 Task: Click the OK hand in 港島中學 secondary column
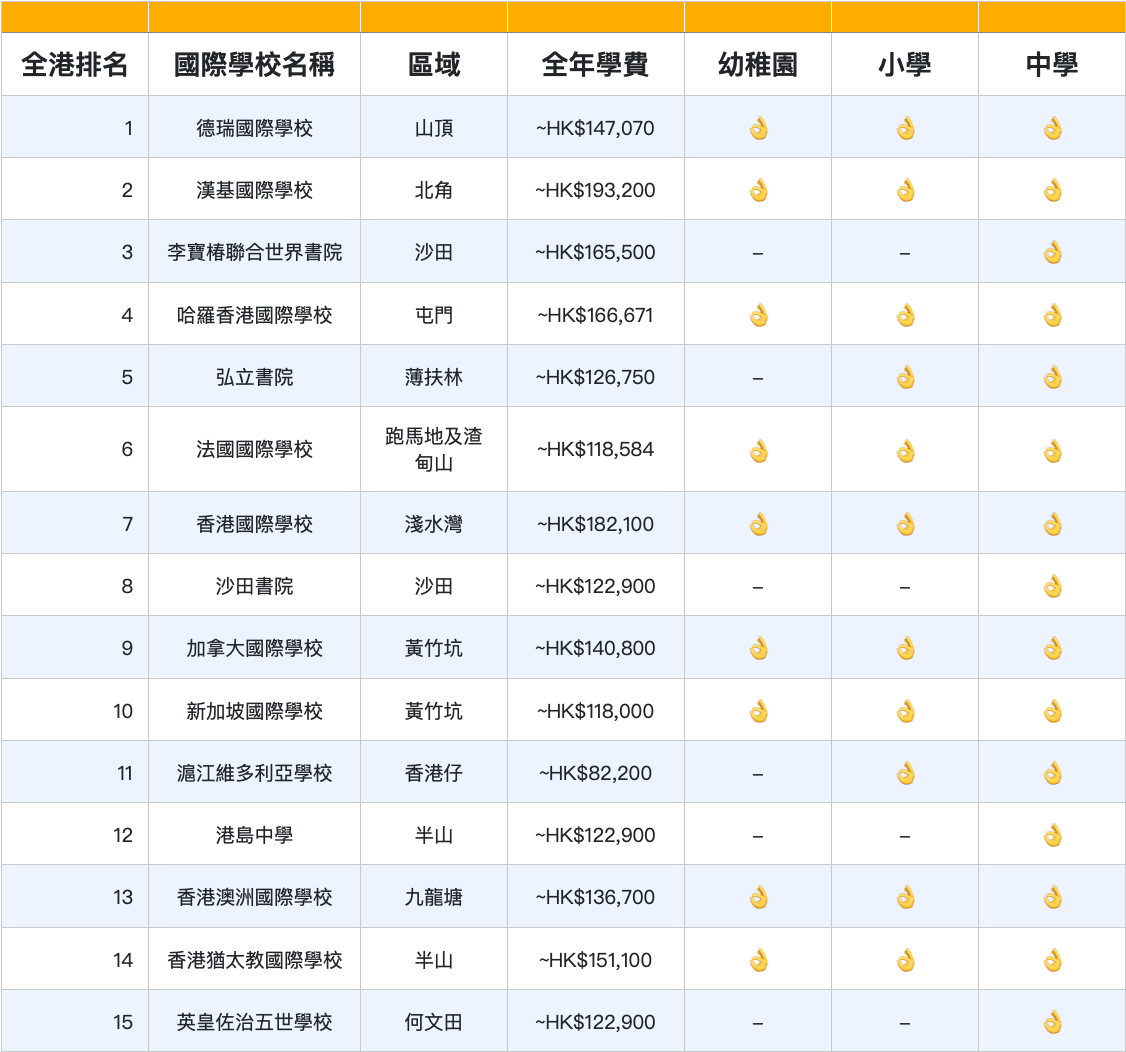tap(1053, 836)
